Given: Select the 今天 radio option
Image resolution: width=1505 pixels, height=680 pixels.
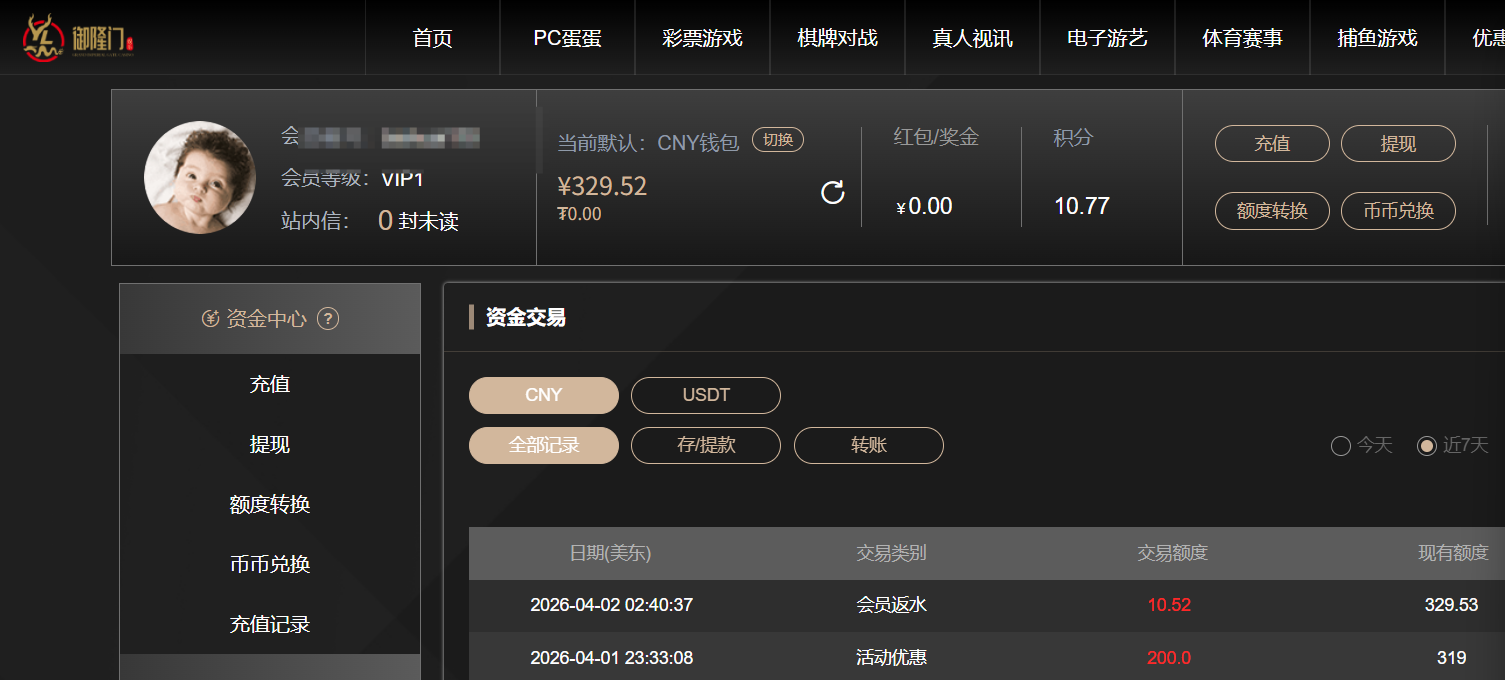Looking at the screenshot, I should coord(1341,446).
